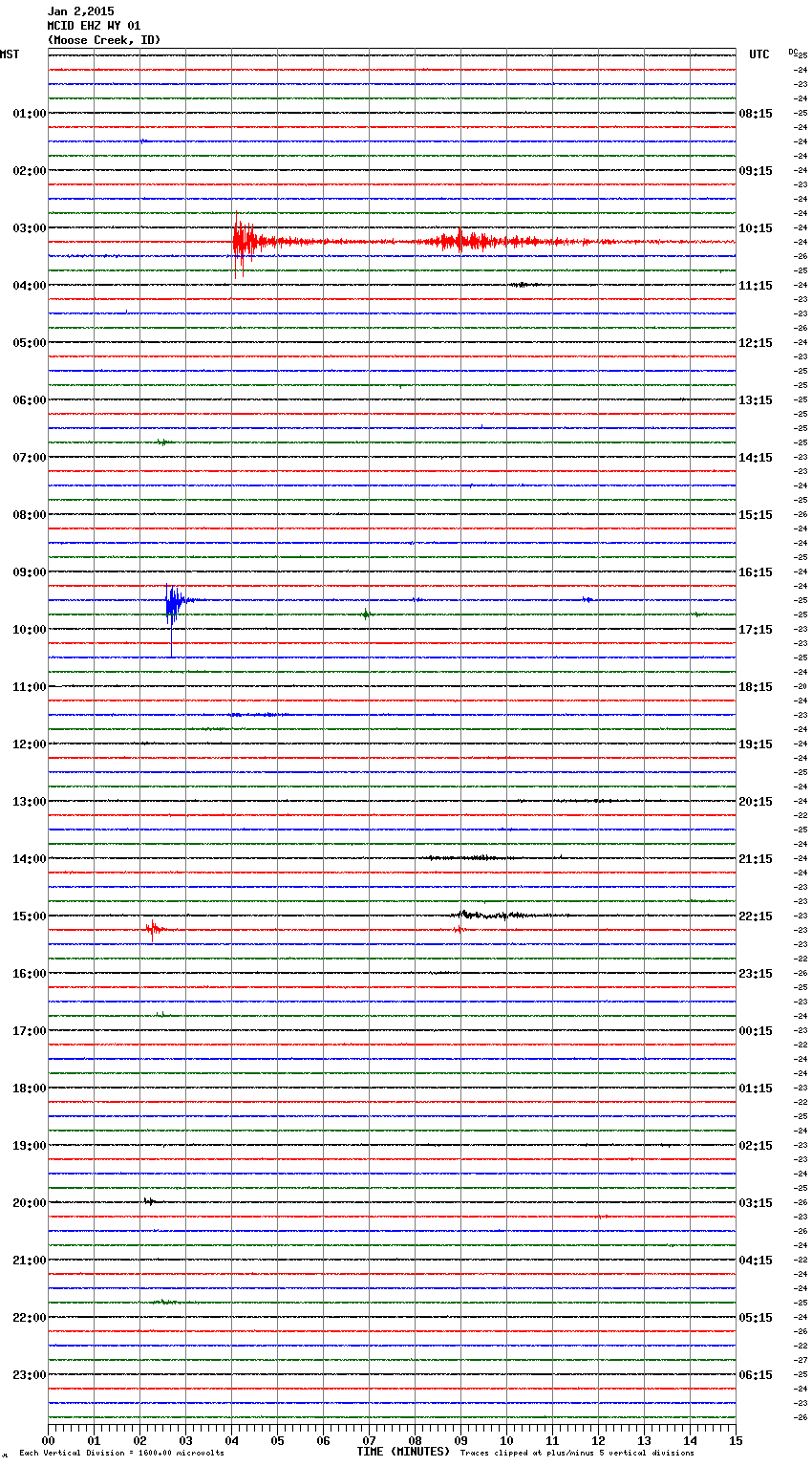This screenshot has height=1466, width=812.
Task: Select the 12:00 MST time label
Action: (29, 744)
